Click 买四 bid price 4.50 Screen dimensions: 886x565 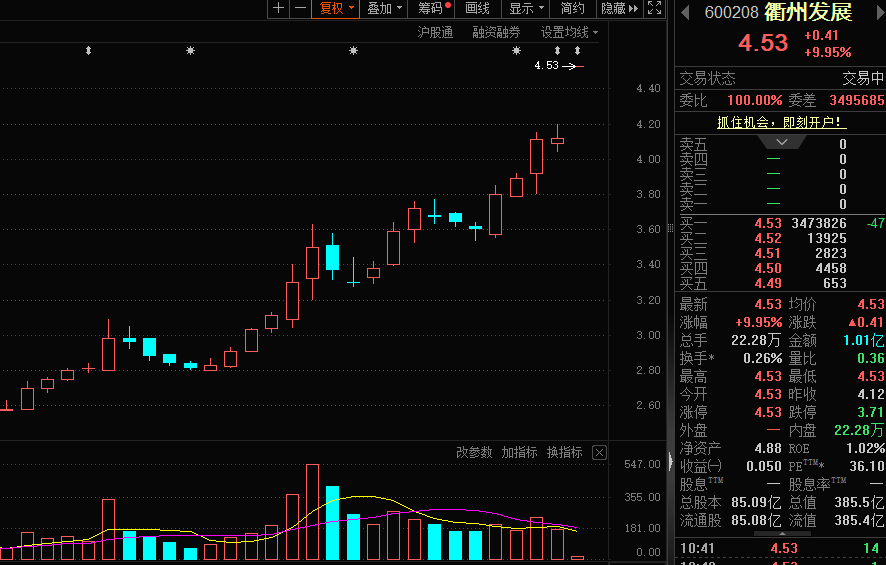coord(768,268)
